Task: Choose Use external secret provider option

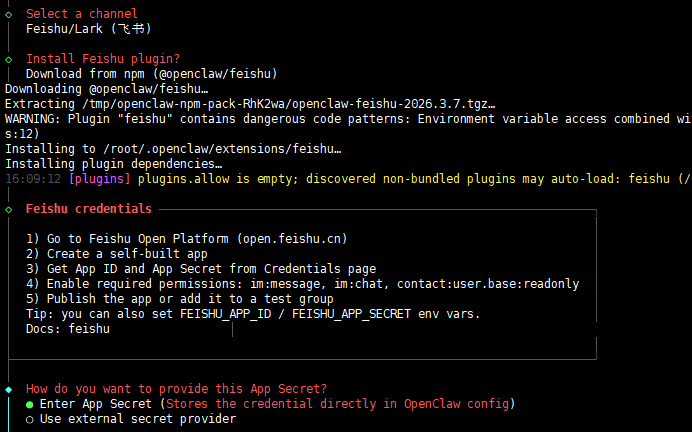Action: [x=30, y=419]
